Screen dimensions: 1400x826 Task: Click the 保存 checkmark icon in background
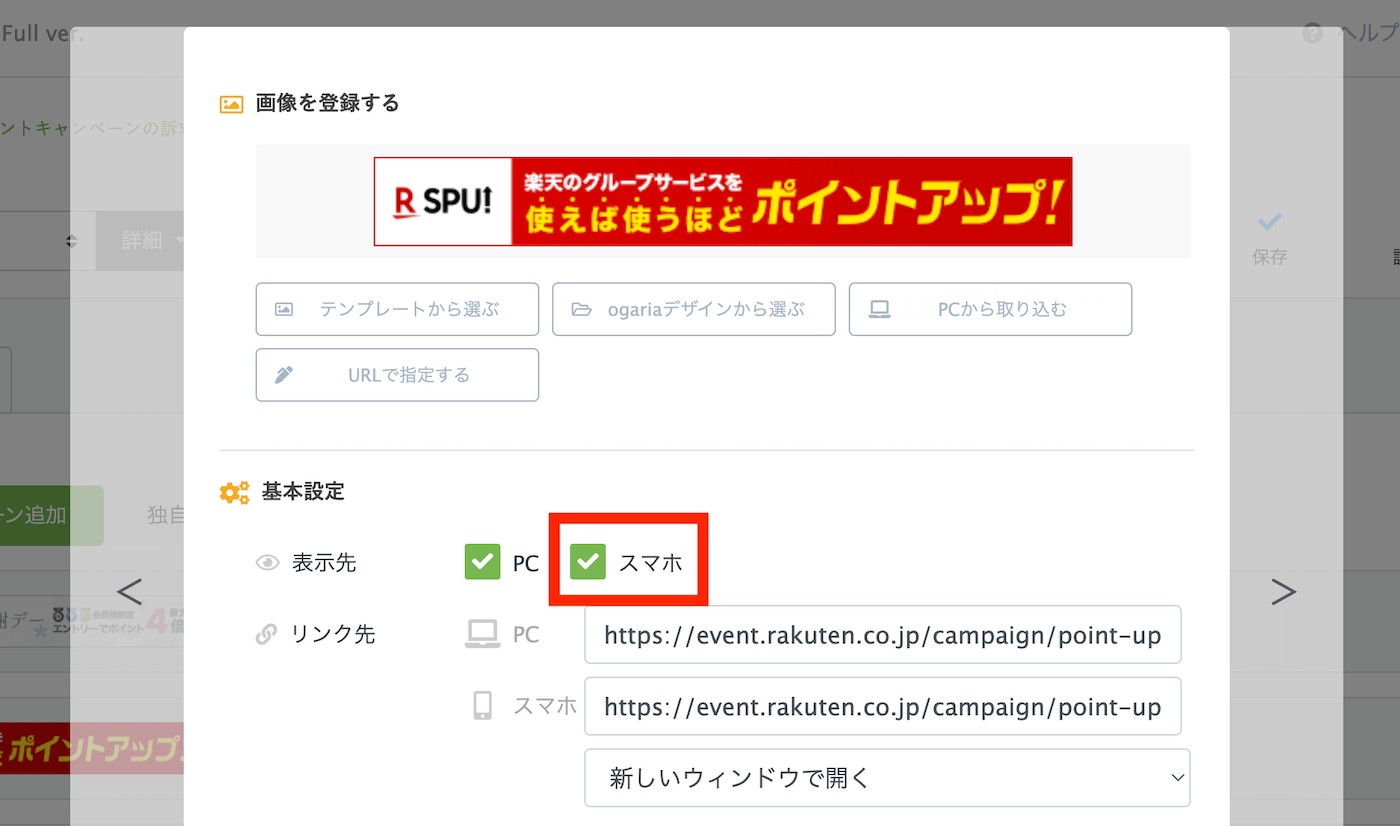[x=1269, y=222]
